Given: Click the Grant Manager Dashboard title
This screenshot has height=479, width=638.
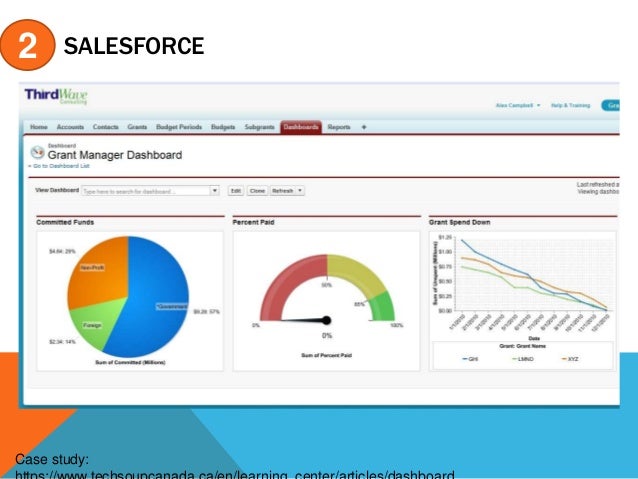Looking at the screenshot, I should point(115,155).
